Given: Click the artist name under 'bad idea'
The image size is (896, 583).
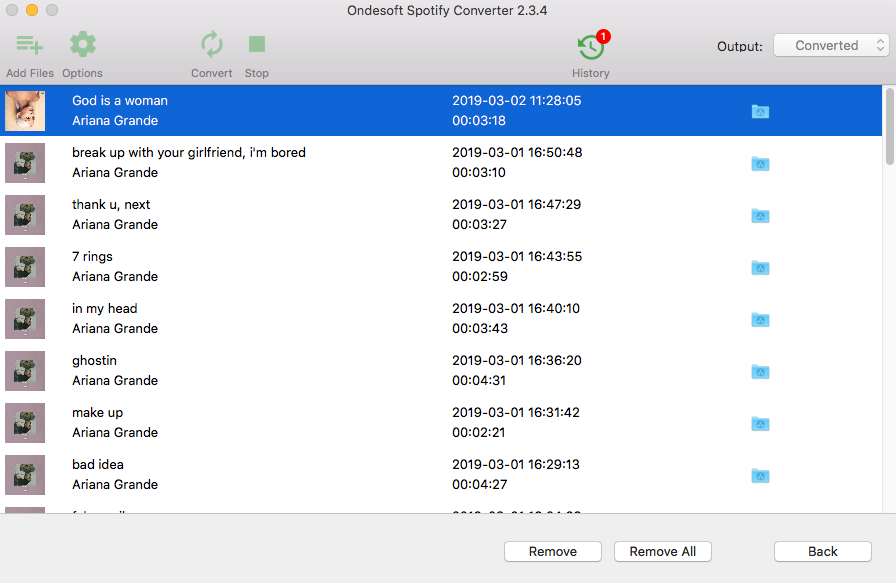Looking at the screenshot, I should tap(115, 485).
